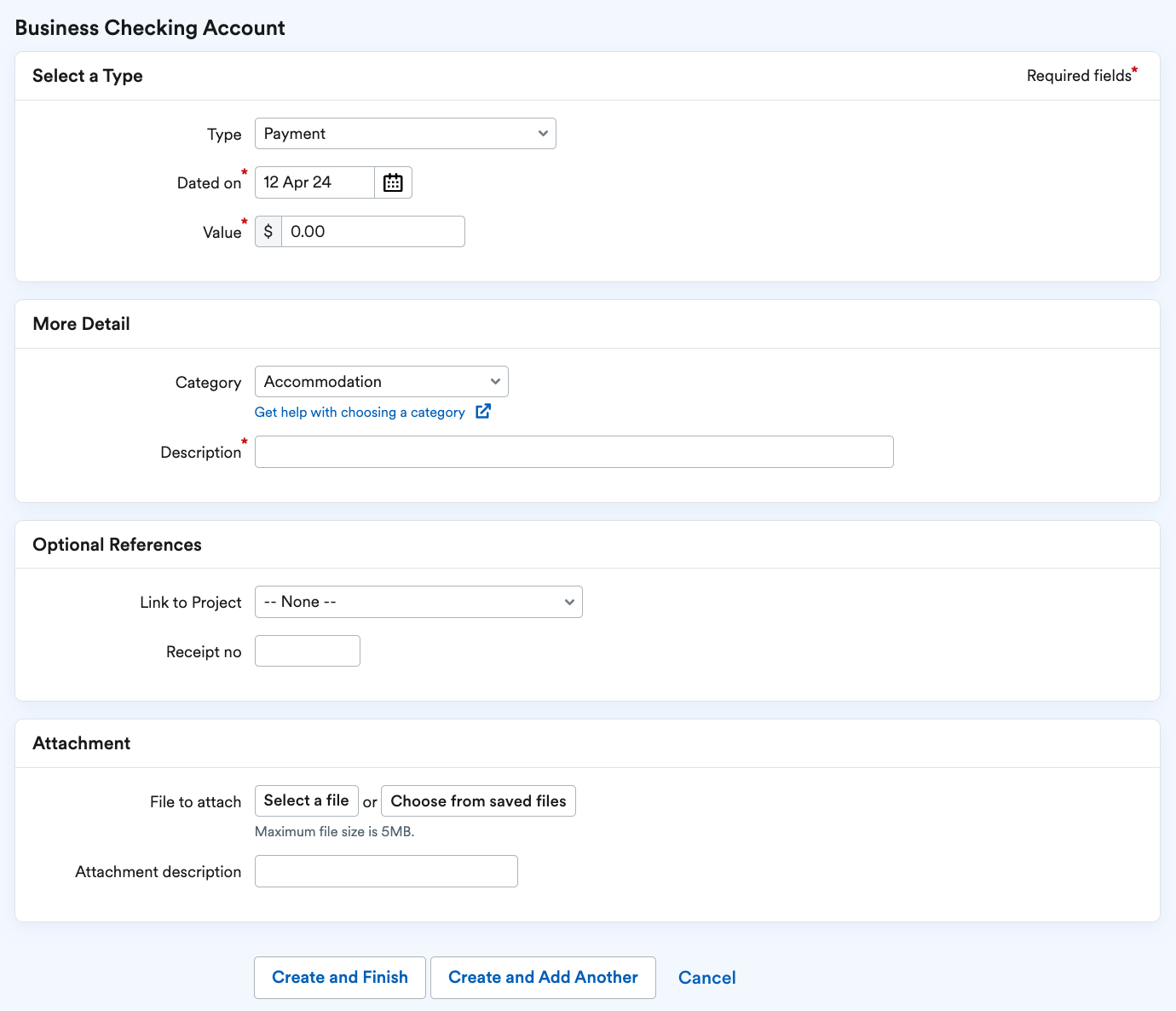Click the Create and Add Another button
Screen dimensions: 1176x1011
click(543, 978)
